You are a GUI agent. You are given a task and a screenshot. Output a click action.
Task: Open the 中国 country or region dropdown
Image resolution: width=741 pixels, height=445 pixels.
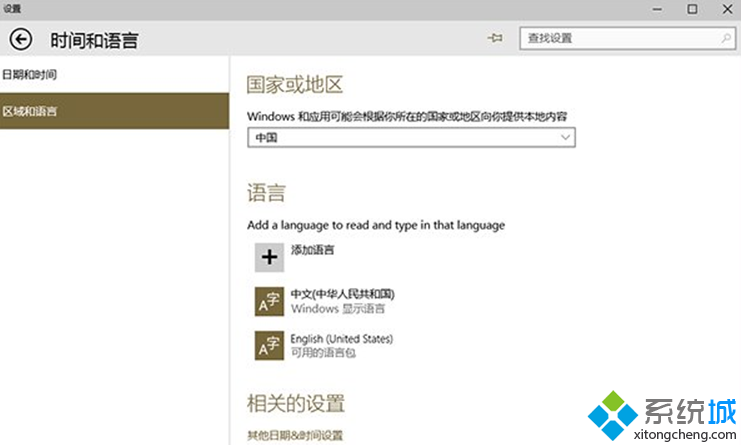pos(411,137)
